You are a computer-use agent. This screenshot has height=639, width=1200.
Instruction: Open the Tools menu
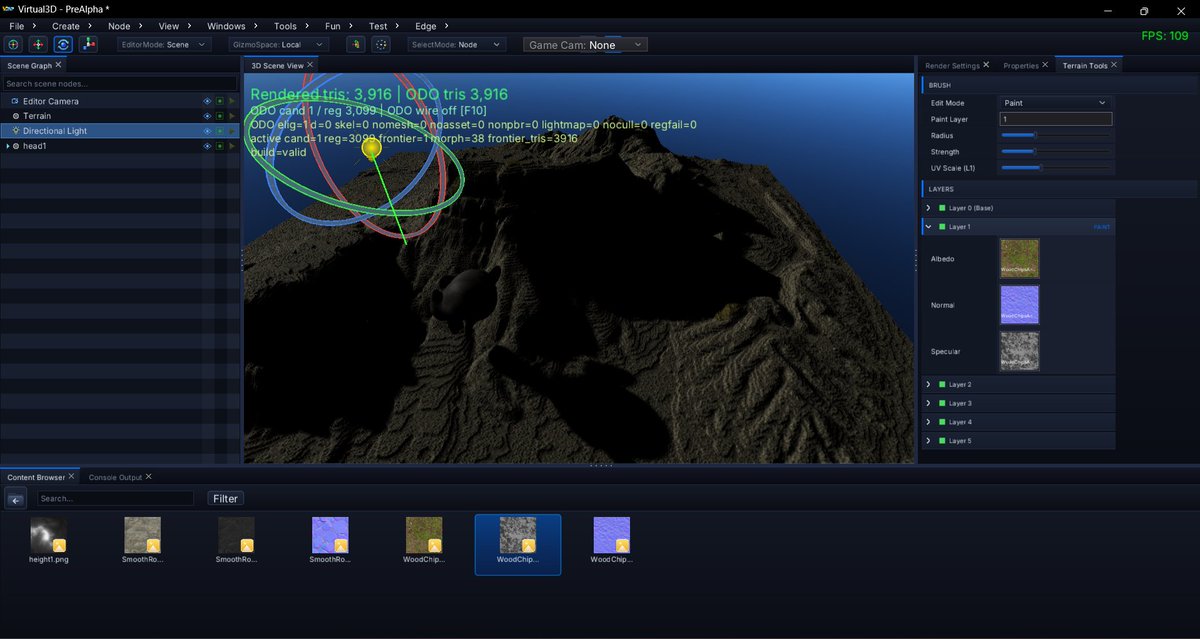pyautogui.click(x=285, y=26)
